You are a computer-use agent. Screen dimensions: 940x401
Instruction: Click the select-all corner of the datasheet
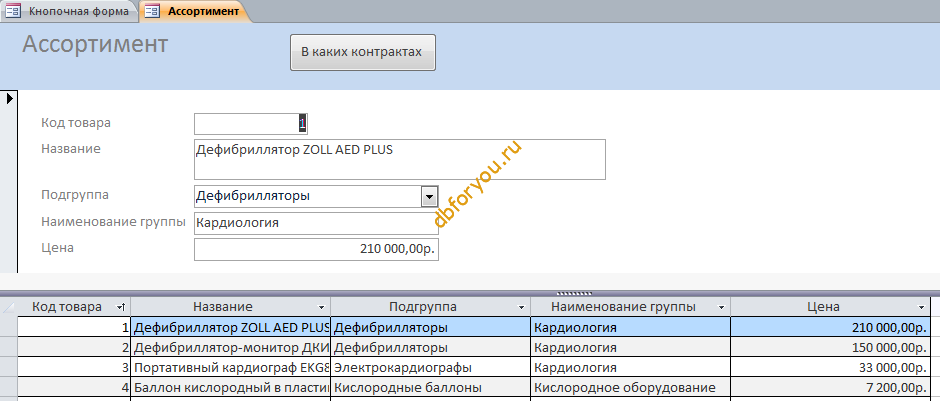tap(8, 307)
